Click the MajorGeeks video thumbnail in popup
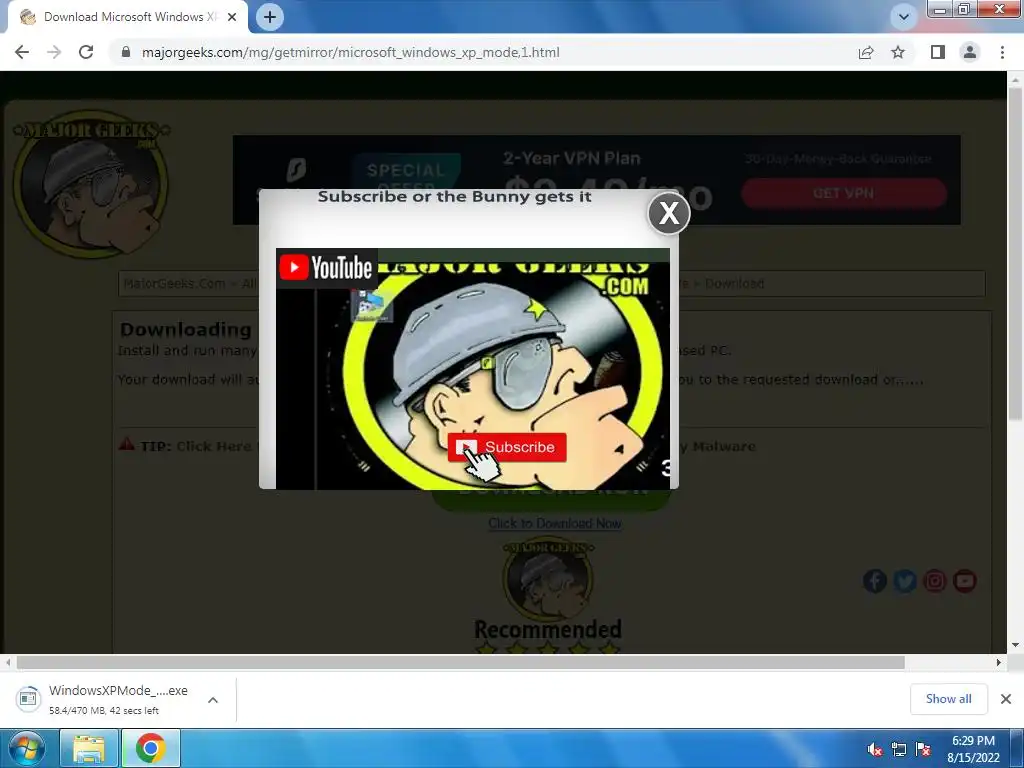The height and width of the screenshot is (768, 1024). 473,368
